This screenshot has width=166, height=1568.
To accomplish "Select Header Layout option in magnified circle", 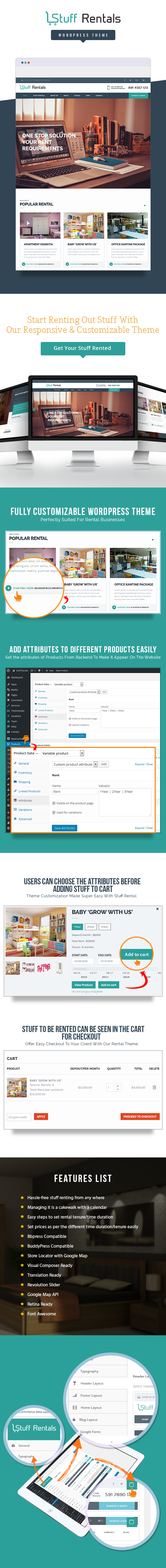I will pyautogui.click(x=92, y=1383).
